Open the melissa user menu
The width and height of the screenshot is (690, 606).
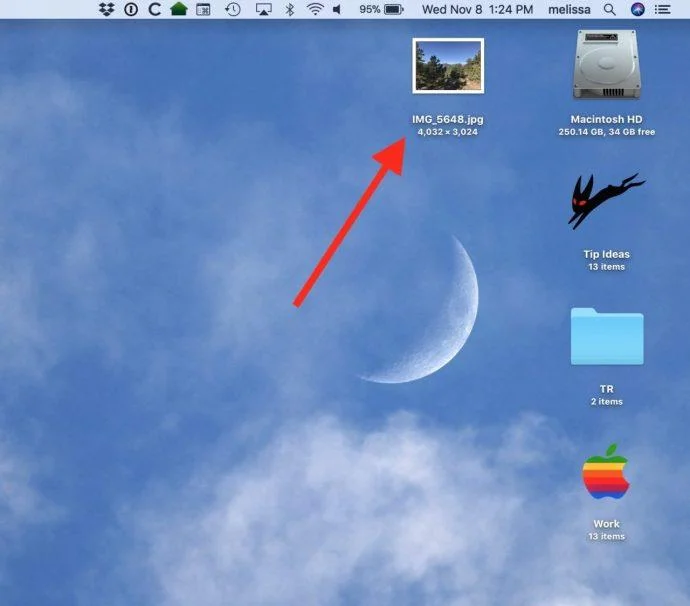(x=569, y=9)
